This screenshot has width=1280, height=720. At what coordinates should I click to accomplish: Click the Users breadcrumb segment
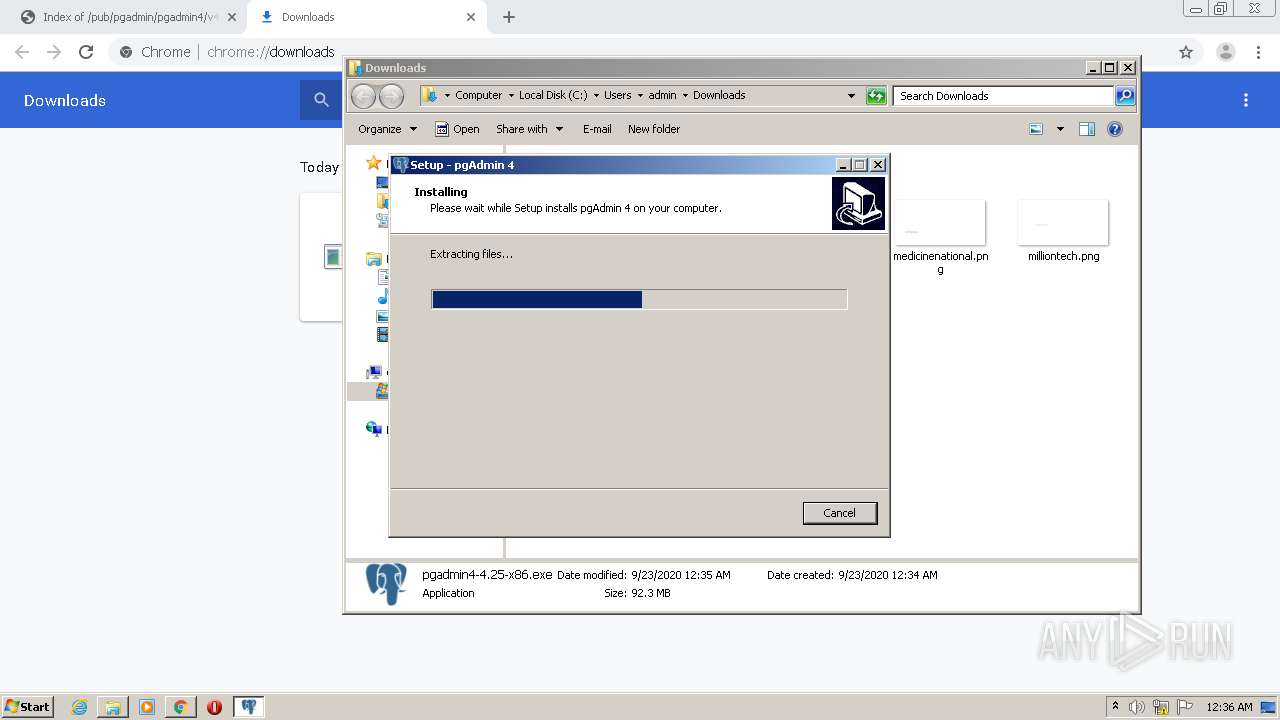coord(617,95)
